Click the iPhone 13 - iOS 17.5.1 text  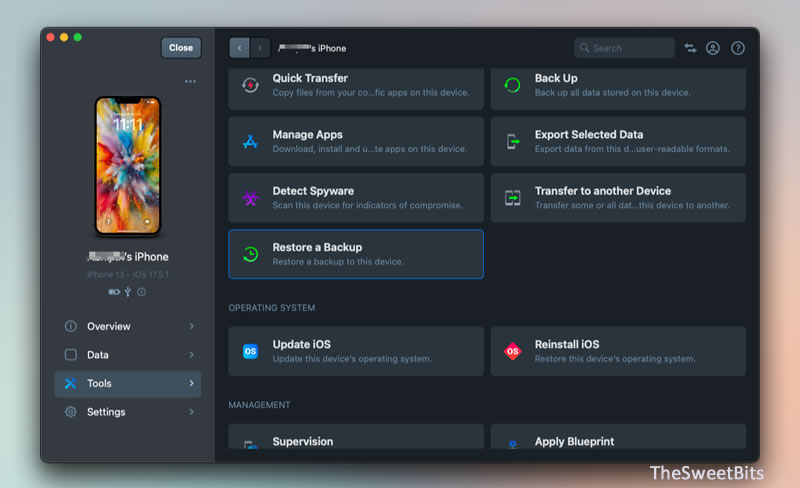point(128,275)
